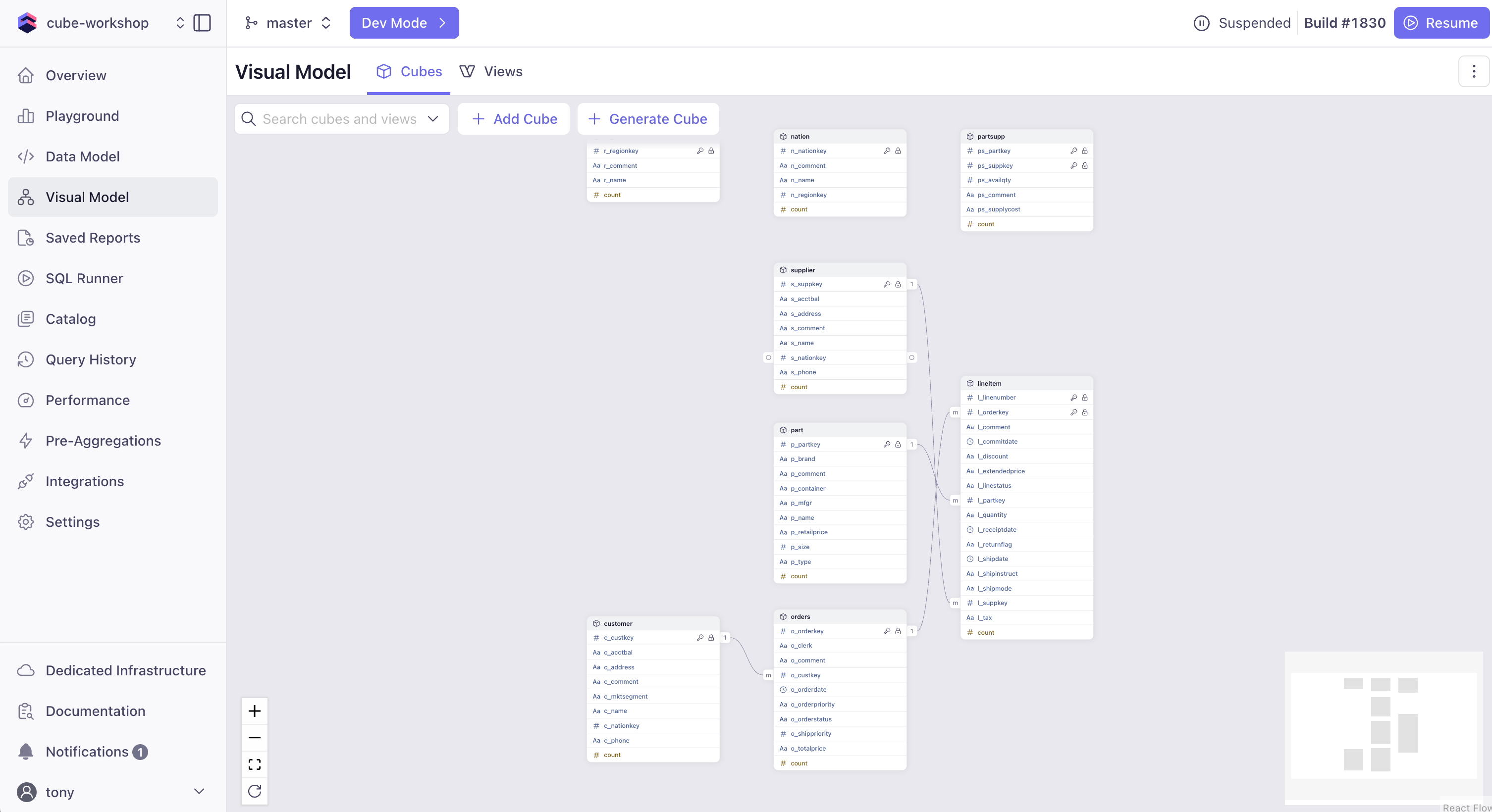Screen dimensions: 1492x812
Task: Focus the Search cubes and views field
Action: tap(339, 119)
